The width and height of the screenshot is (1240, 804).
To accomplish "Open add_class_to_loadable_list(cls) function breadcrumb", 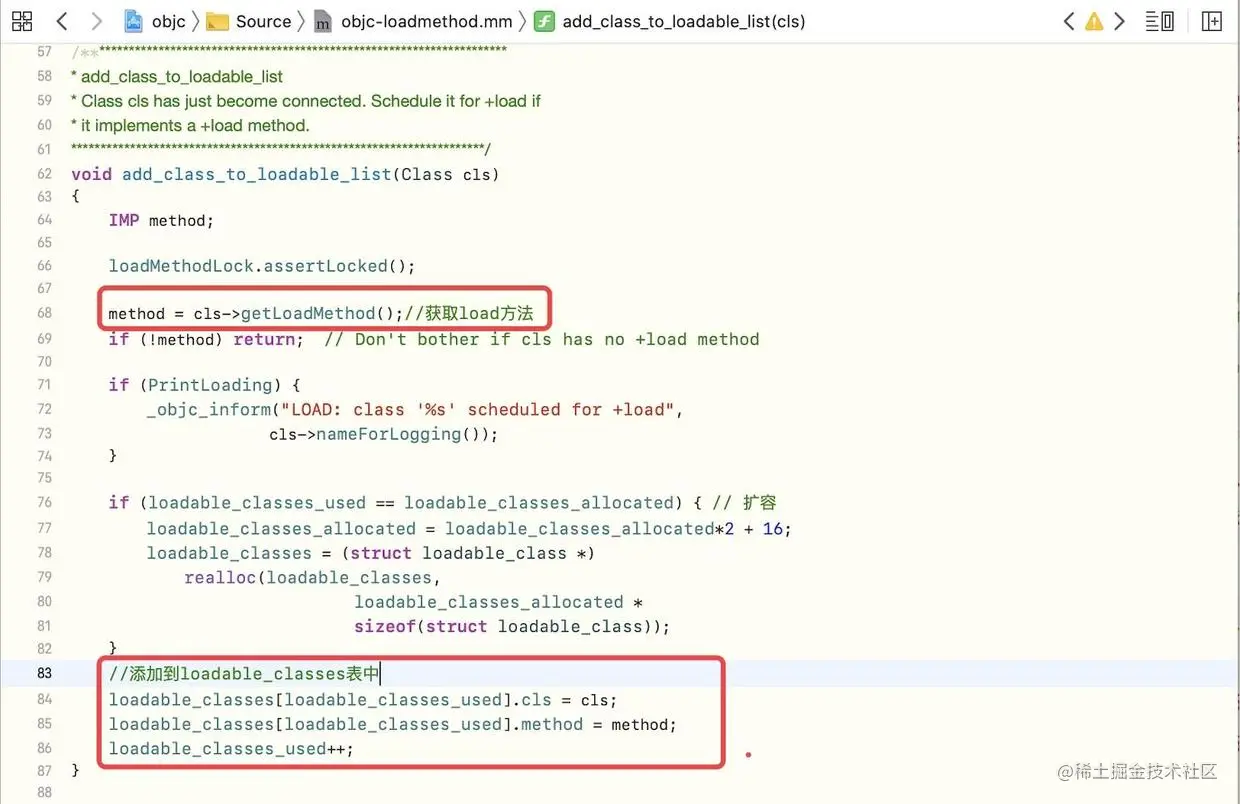I will pyautogui.click(x=683, y=21).
